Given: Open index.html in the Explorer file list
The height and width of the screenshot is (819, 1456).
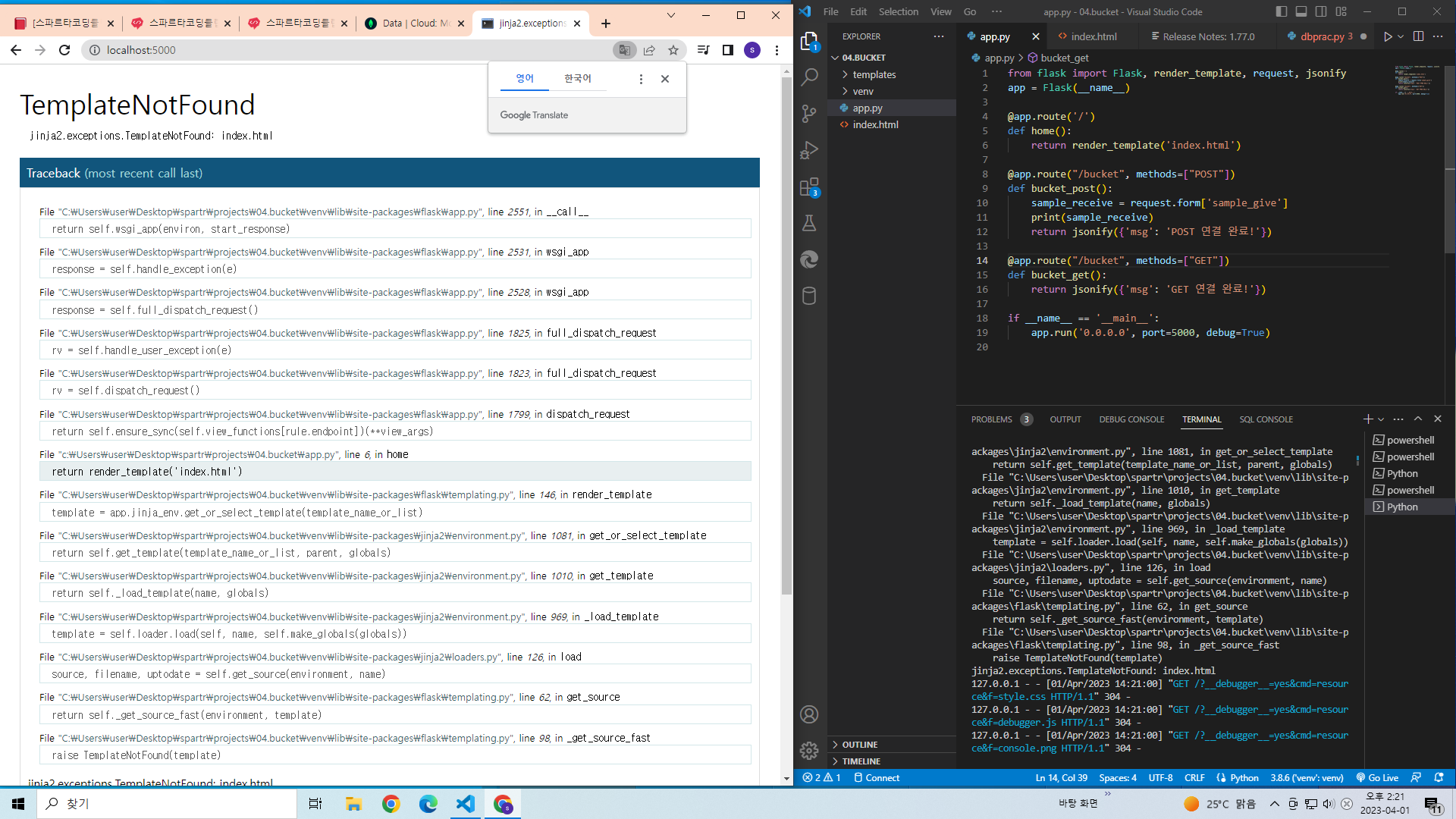Looking at the screenshot, I should 875,124.
